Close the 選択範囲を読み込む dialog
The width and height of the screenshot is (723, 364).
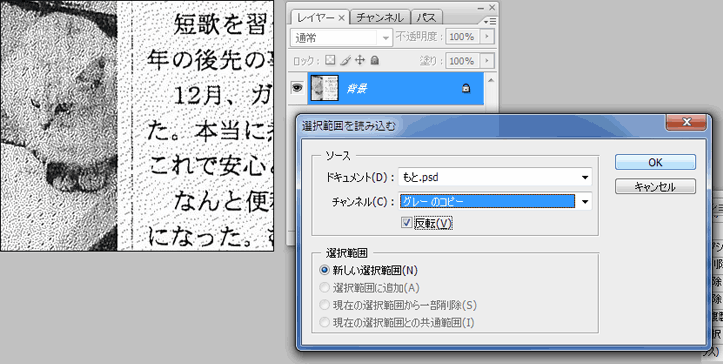(687, 122)
